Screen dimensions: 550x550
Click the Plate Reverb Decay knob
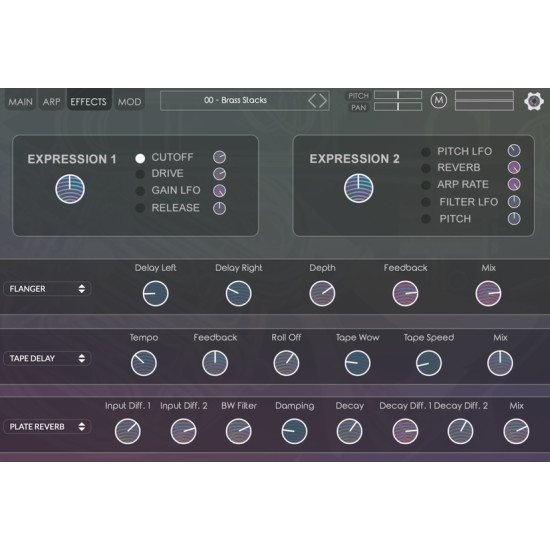[349, 431]
